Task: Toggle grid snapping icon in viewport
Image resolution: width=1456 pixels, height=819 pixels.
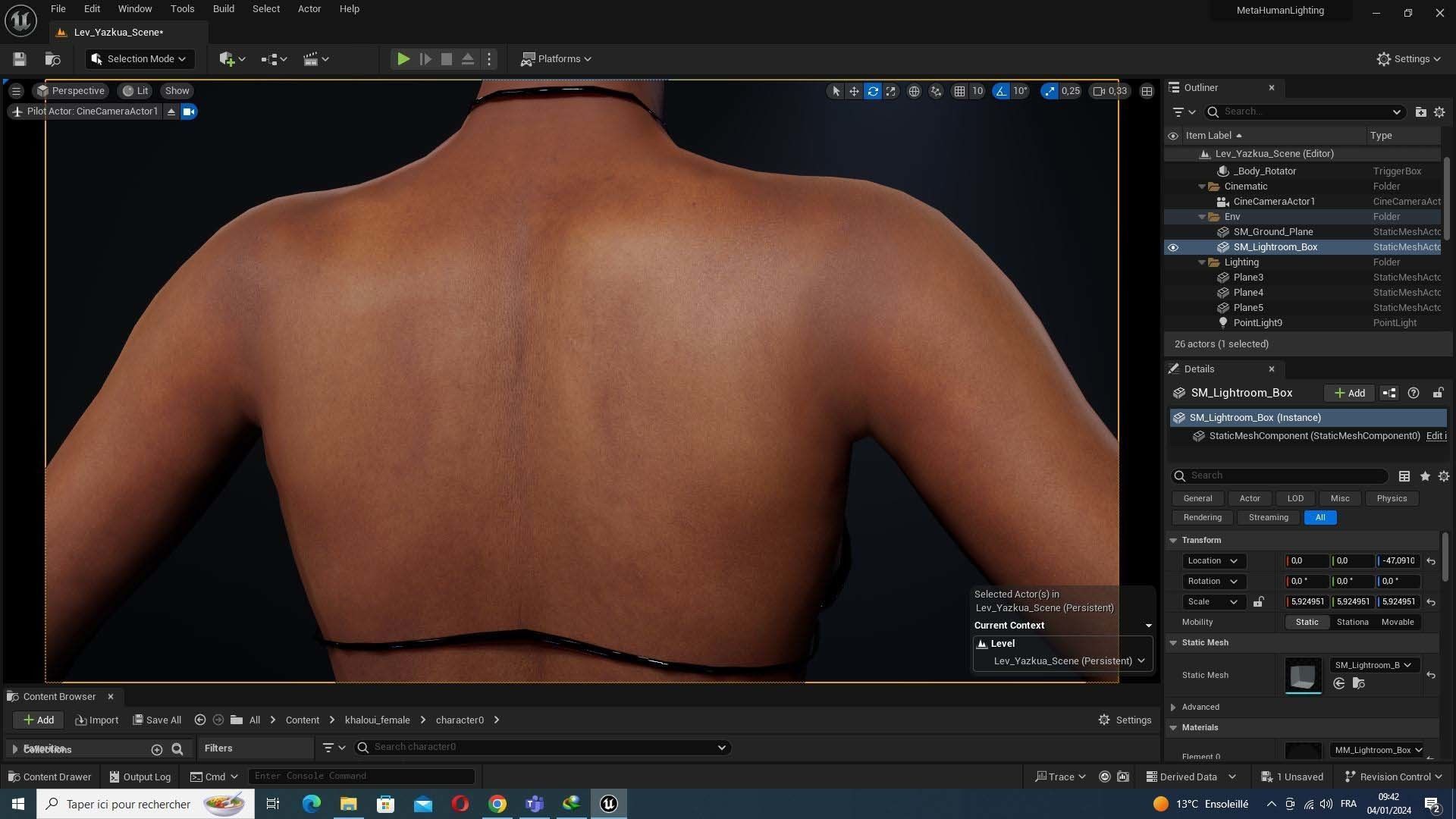Action: tap(959, 91)
